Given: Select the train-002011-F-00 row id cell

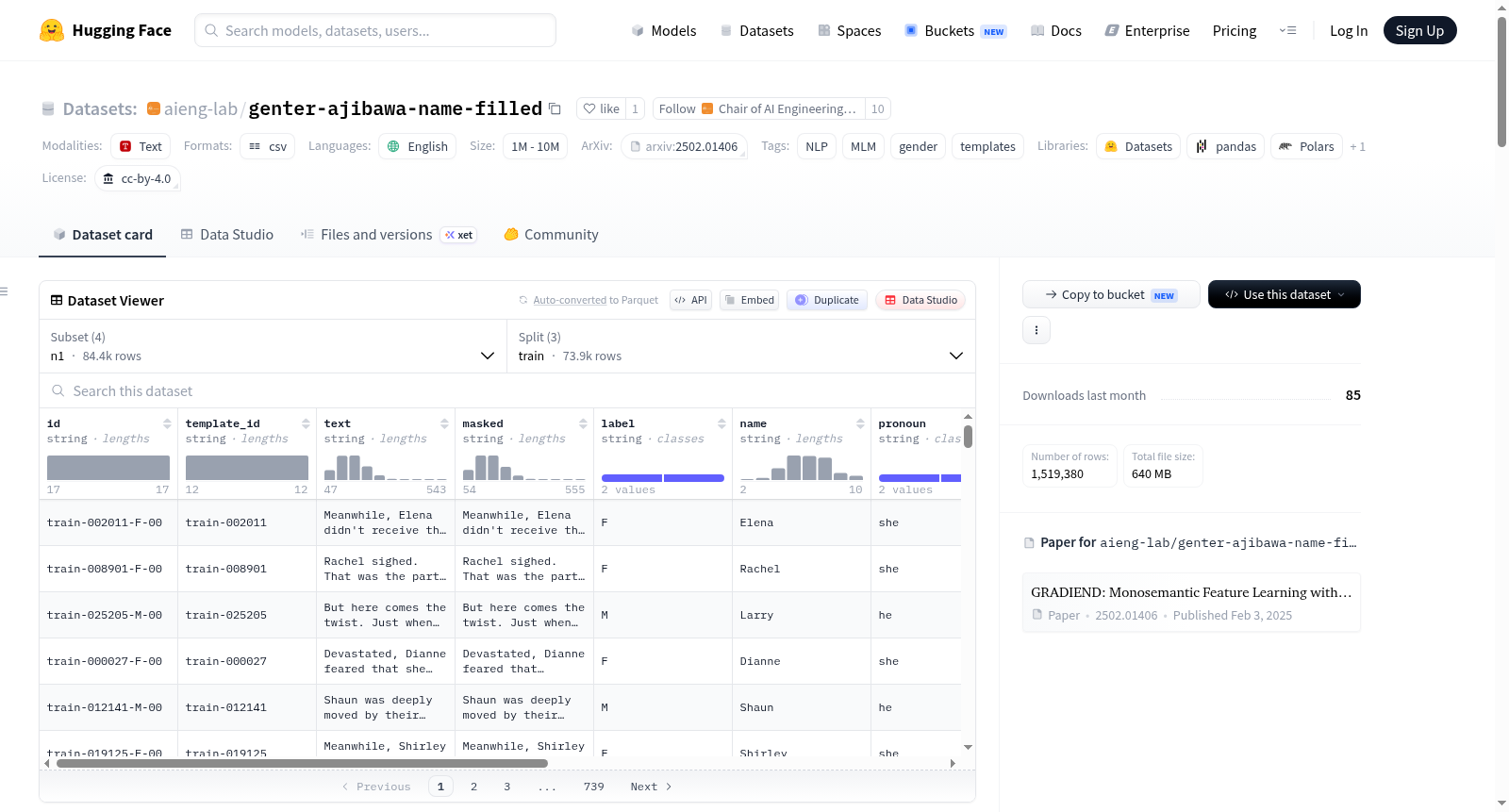Looking at the screenshot, I should coord(108,522).
